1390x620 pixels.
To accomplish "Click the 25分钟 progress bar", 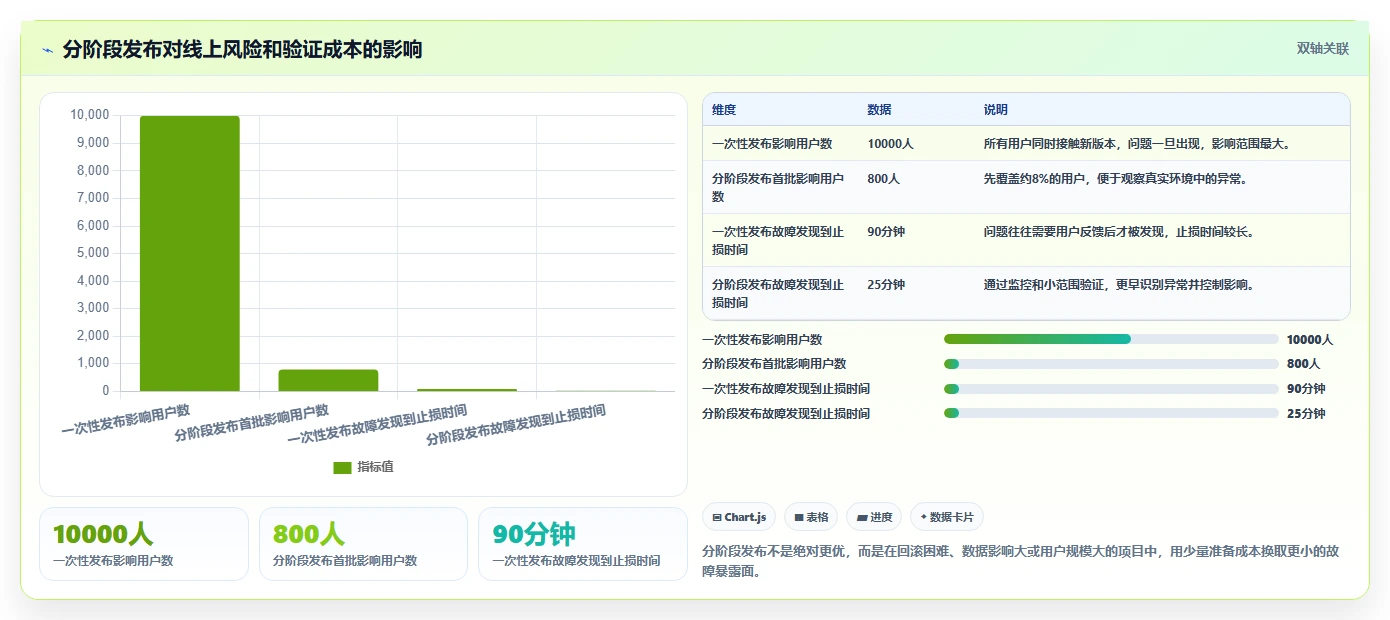I will tap(1111, 413).
